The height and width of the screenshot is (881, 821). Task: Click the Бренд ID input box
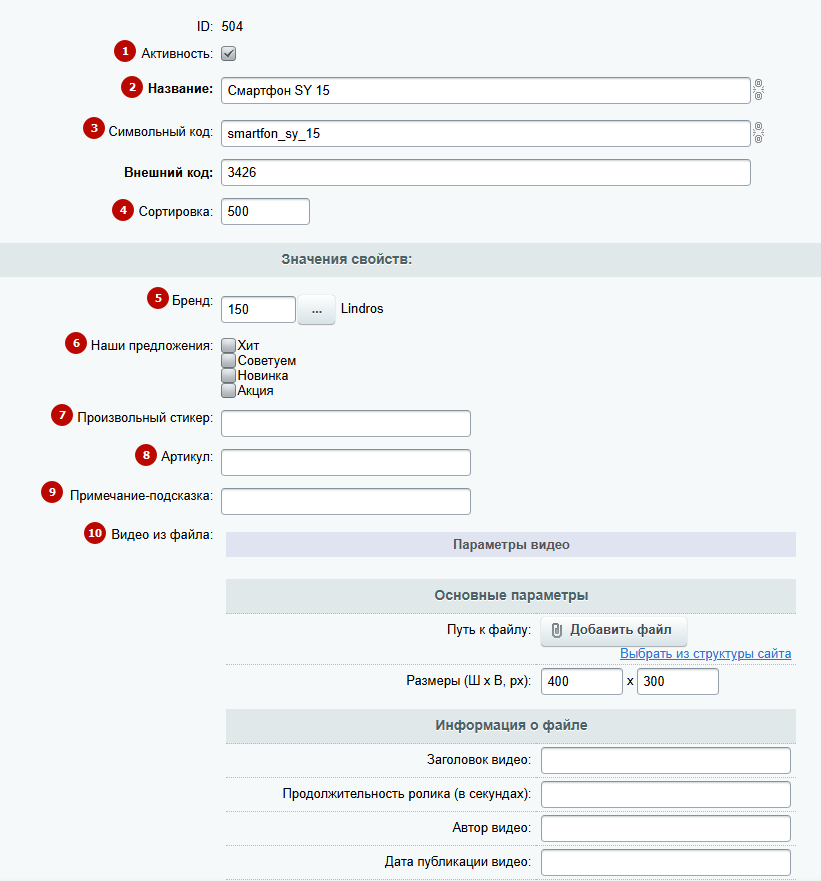click(x=258, y=310)
